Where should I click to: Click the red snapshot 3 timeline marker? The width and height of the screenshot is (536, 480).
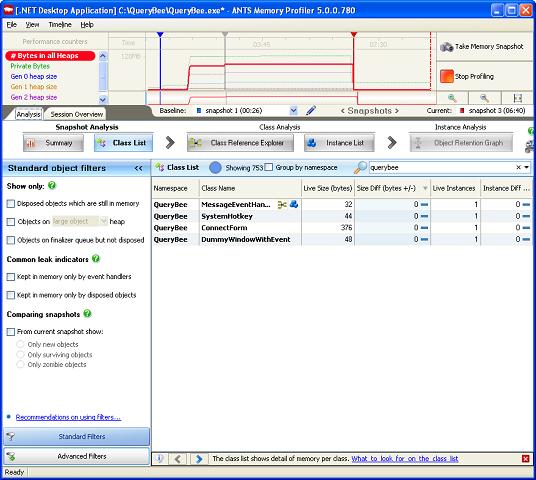click(354, 35)
